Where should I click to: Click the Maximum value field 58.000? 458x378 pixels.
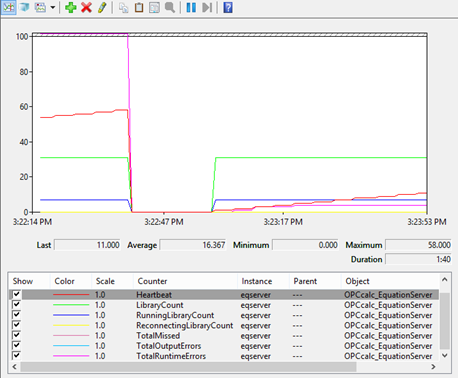coord(418,245)
